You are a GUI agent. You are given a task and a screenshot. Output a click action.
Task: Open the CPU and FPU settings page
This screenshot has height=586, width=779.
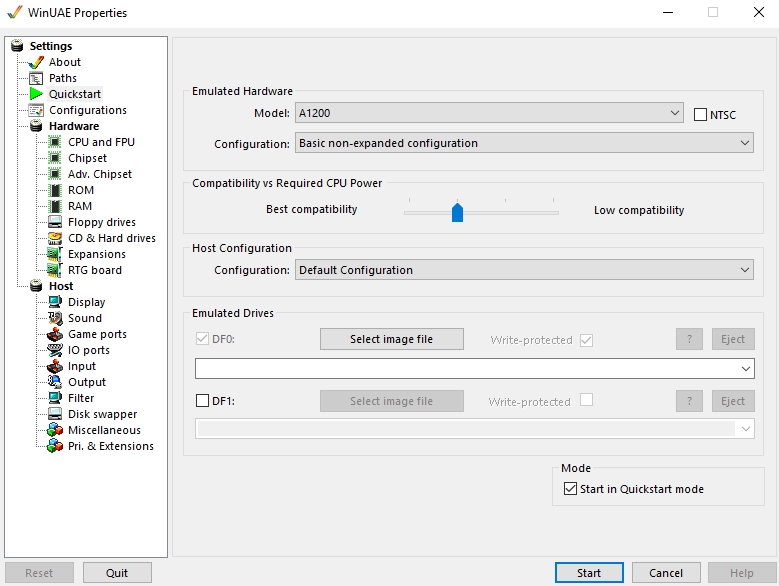101,142
